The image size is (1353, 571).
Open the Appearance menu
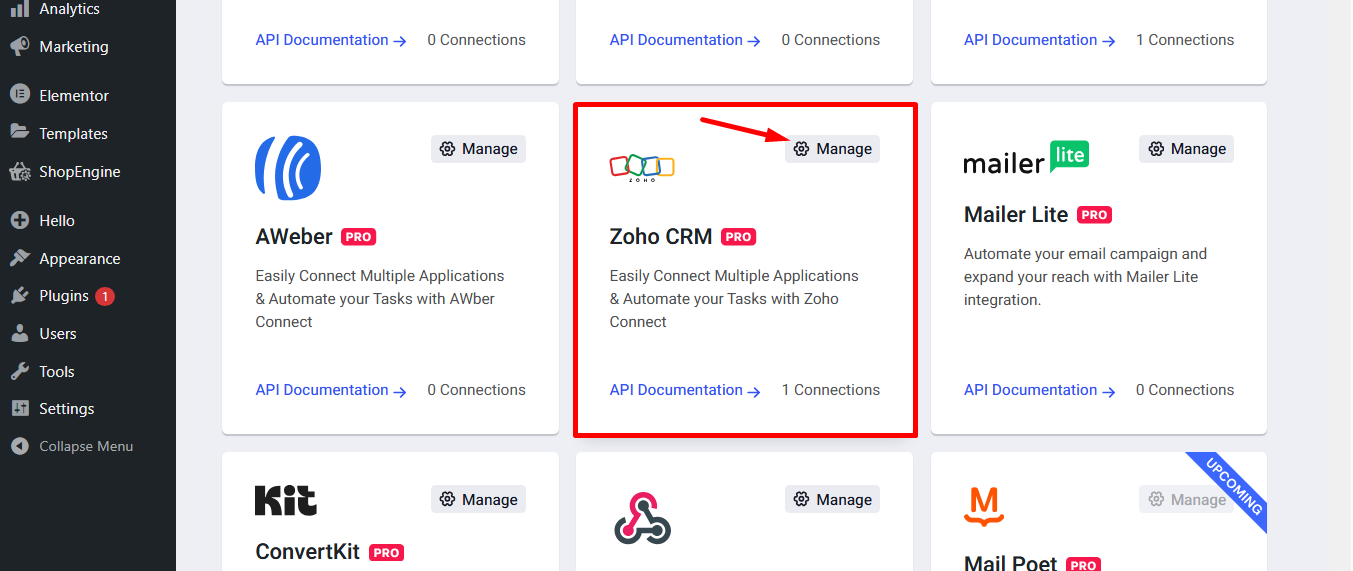(x=79, y=258)
